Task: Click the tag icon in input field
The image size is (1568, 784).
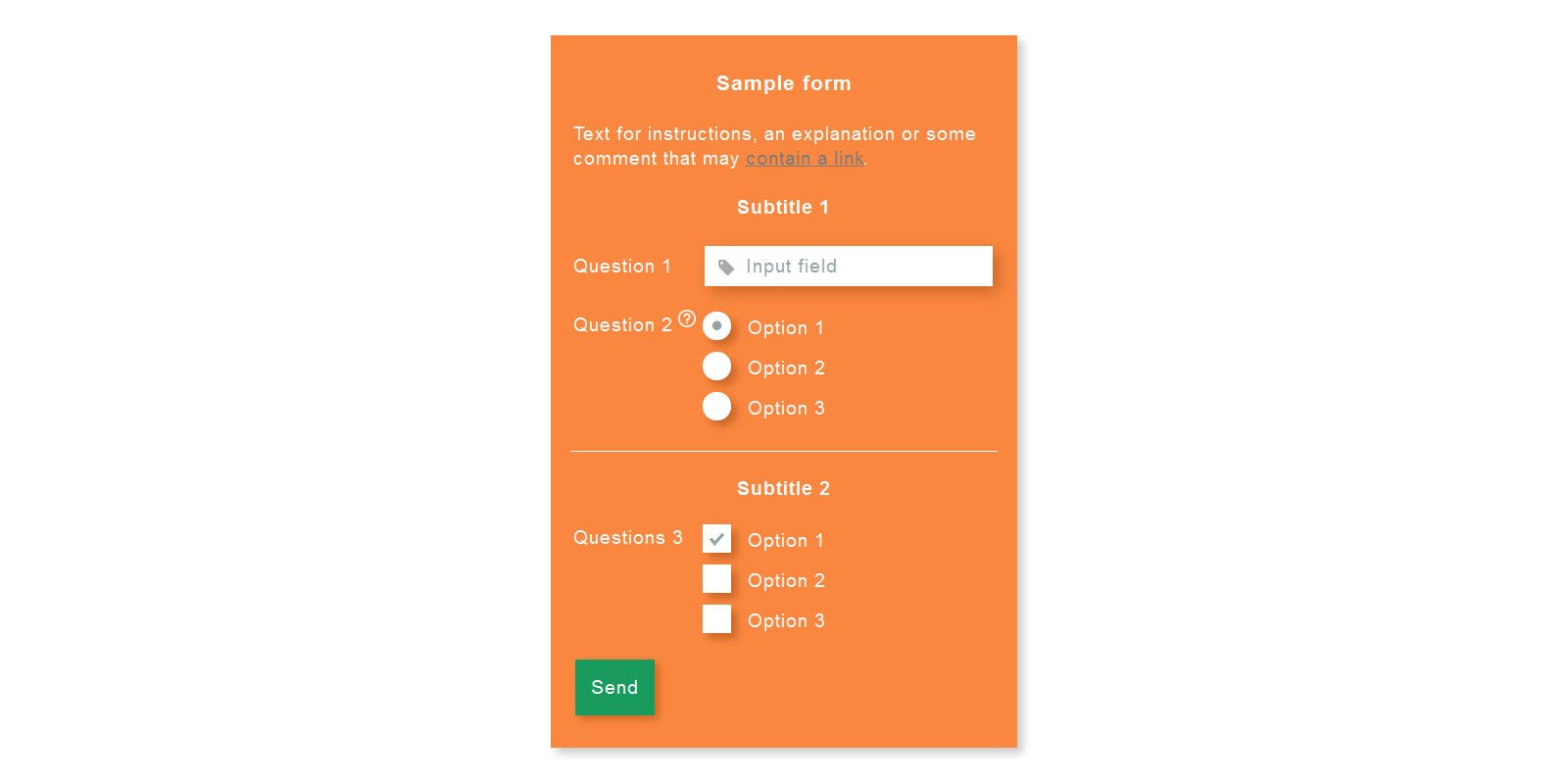Action: 726,267
